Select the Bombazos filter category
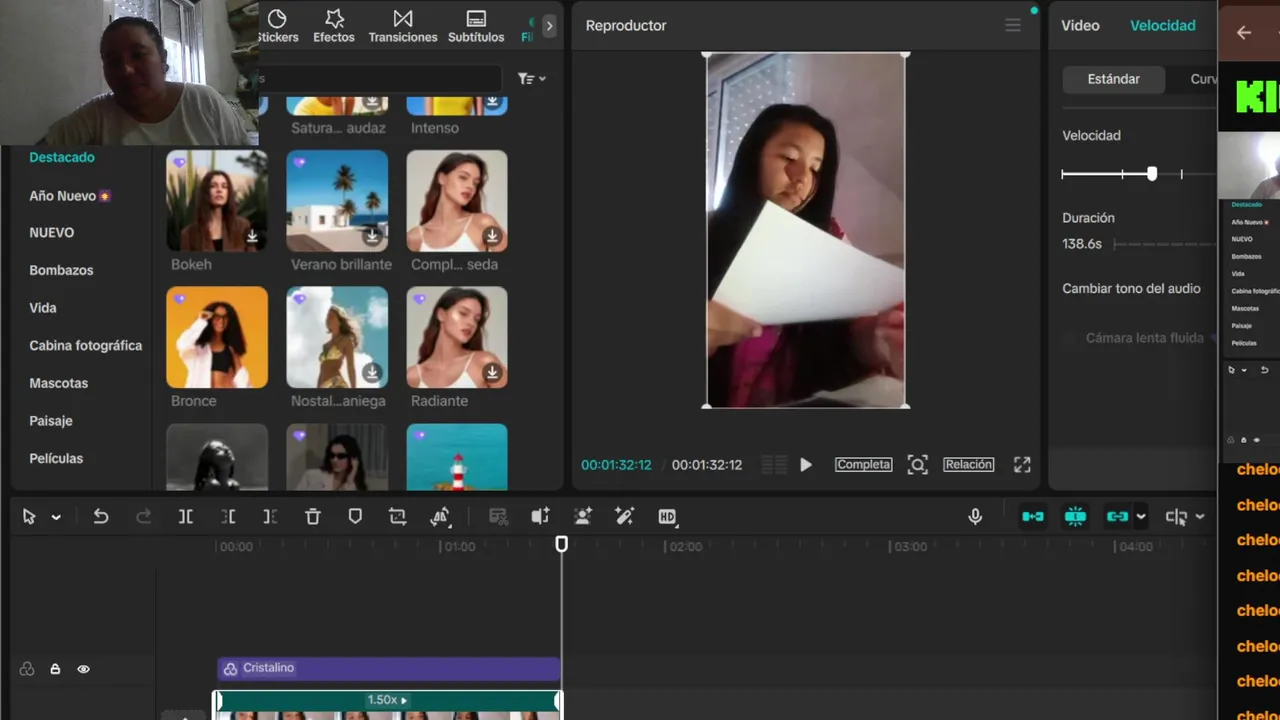 61,270
